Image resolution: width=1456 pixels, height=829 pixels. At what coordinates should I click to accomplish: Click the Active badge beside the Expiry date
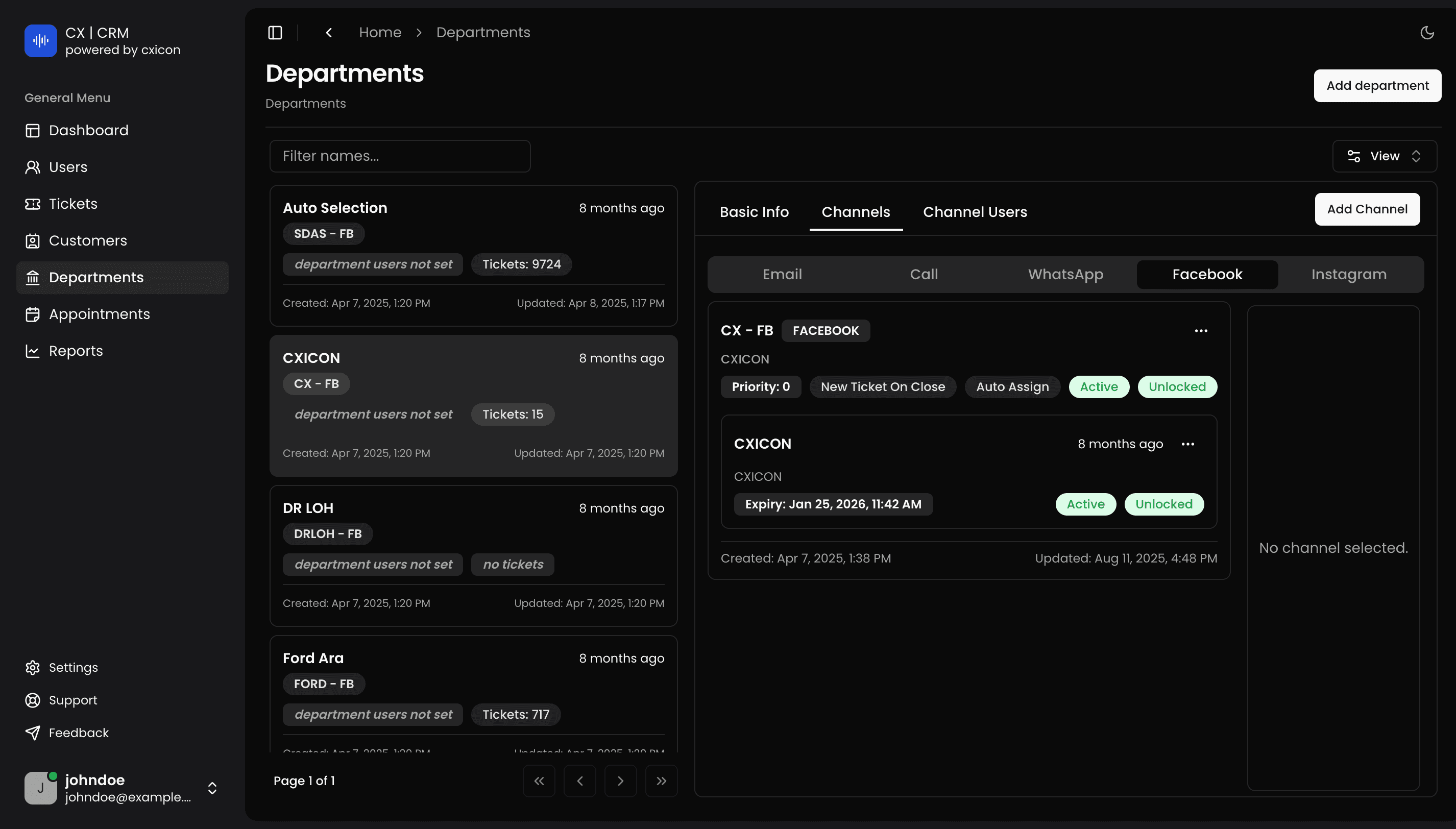click(1085, 504)
